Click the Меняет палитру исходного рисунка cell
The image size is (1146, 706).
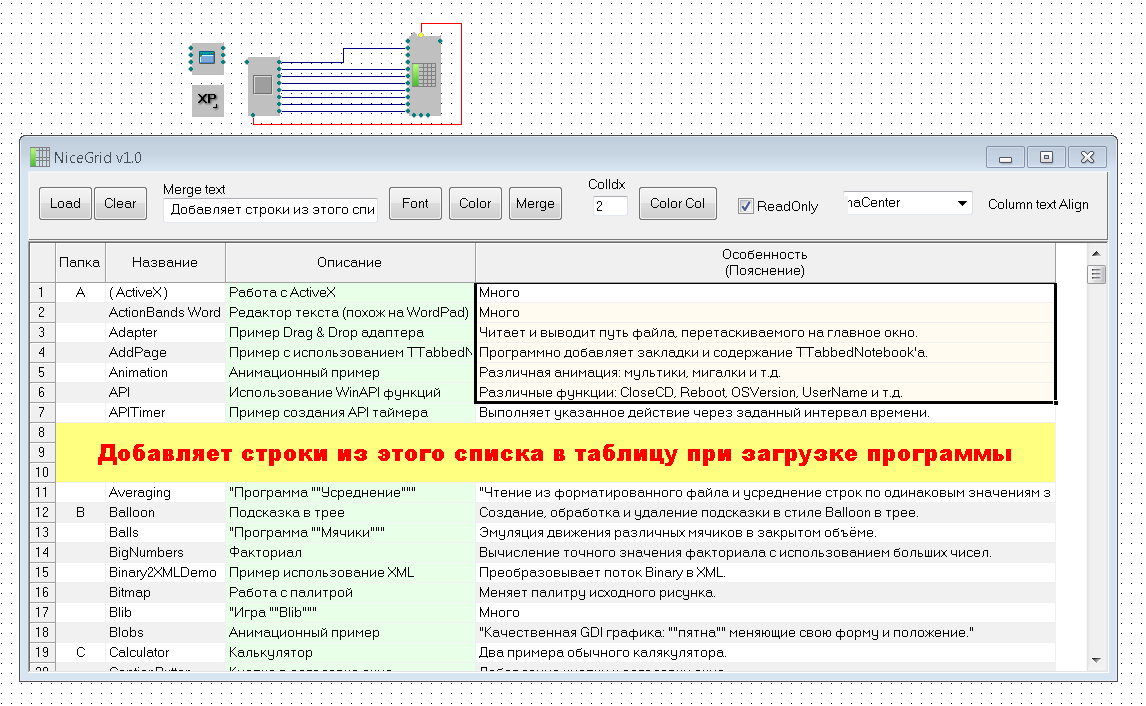point(765,593)
